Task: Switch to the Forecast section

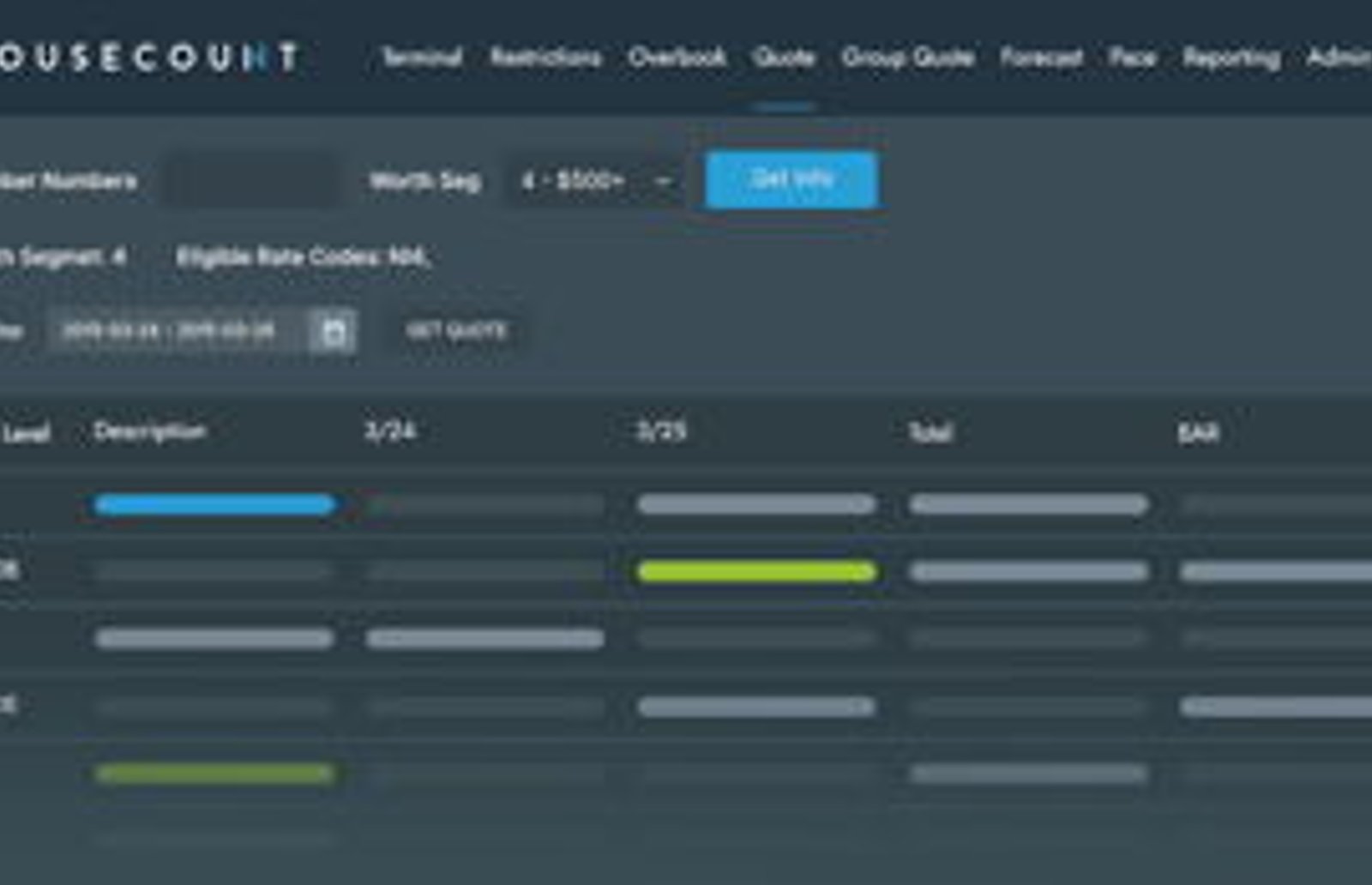Action: point(1041,57)
